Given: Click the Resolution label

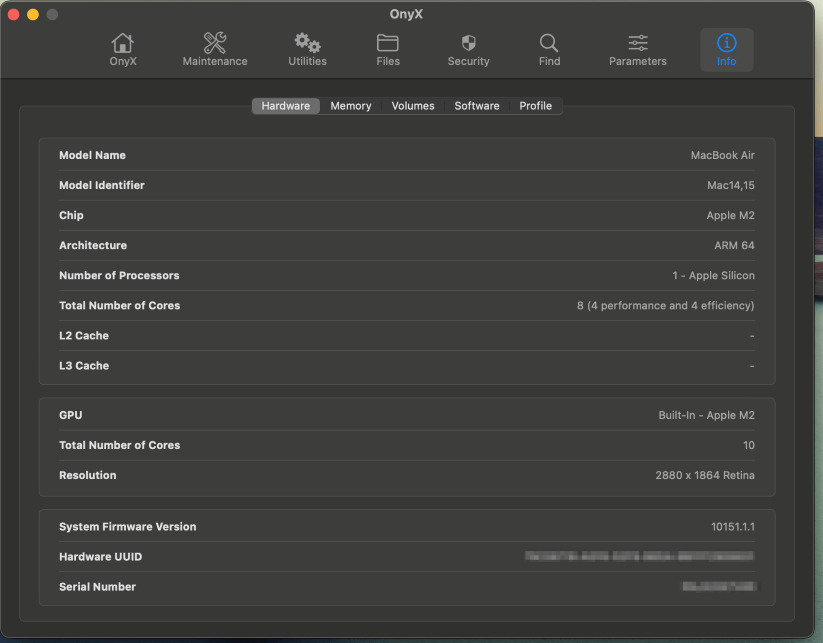Looking at the screenshot, I should [x=88, y=475].
